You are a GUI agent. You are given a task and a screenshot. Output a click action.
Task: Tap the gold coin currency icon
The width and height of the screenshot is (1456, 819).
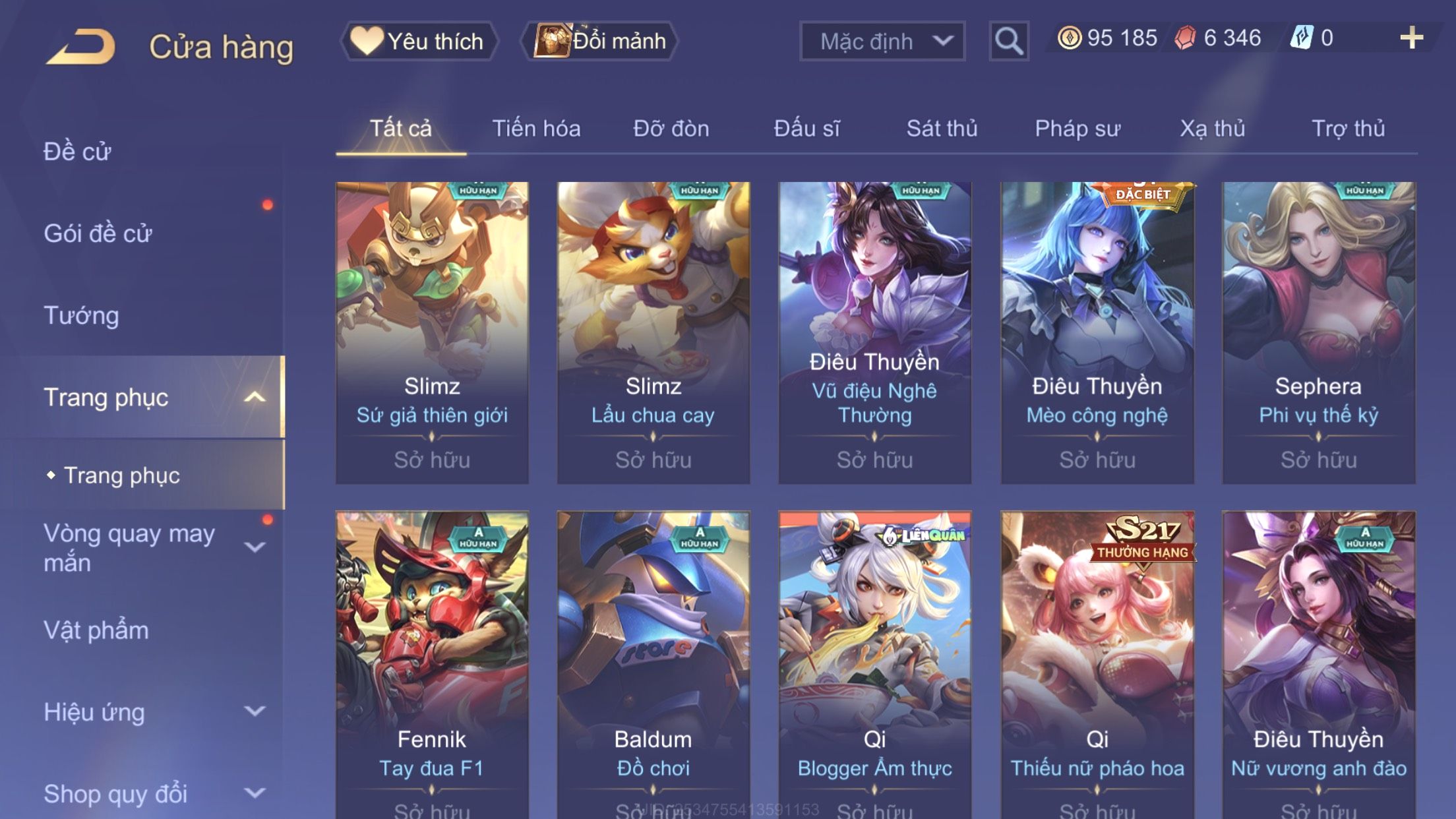(x=1069, y=38)
